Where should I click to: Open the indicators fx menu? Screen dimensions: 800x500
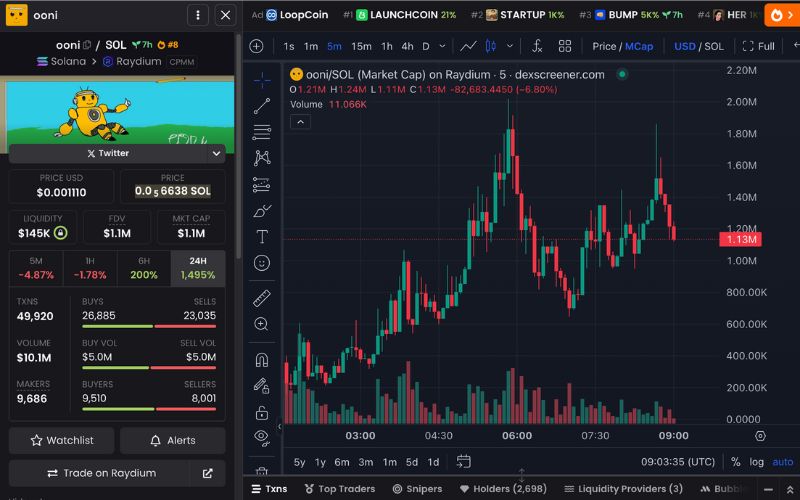(537, 46)
